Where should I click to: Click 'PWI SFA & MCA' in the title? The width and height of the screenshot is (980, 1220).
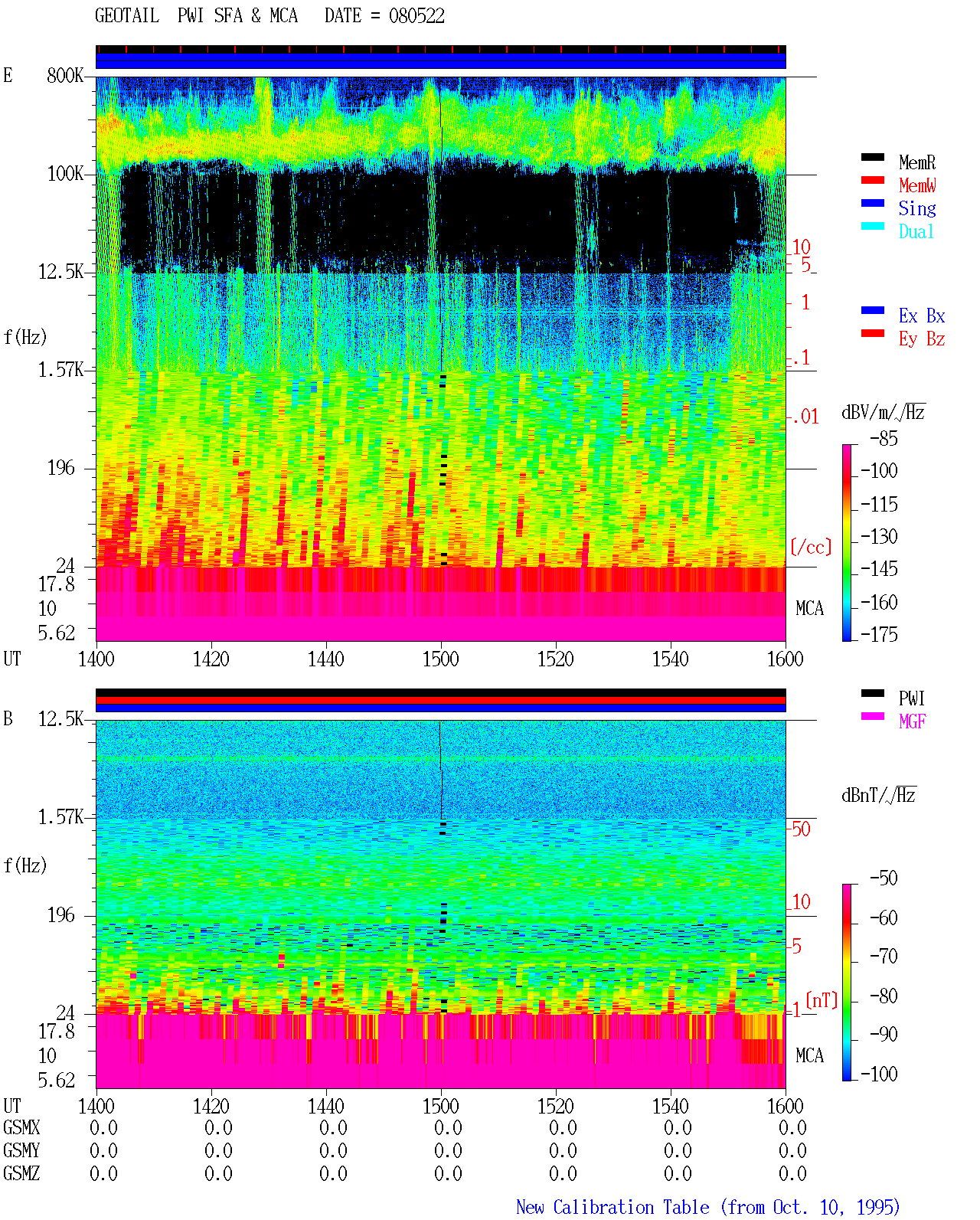(237, 16)
